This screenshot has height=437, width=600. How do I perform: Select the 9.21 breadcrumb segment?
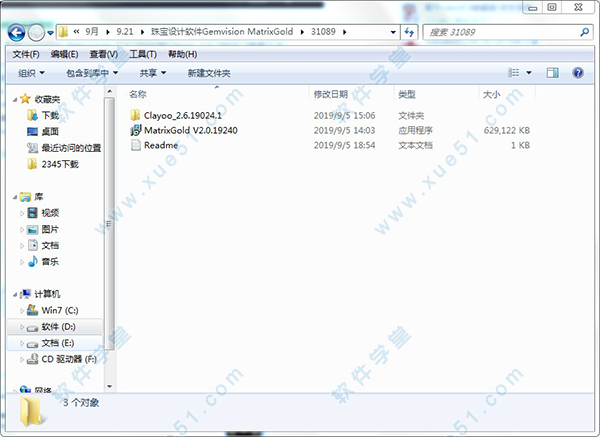(x=125, y=32)
